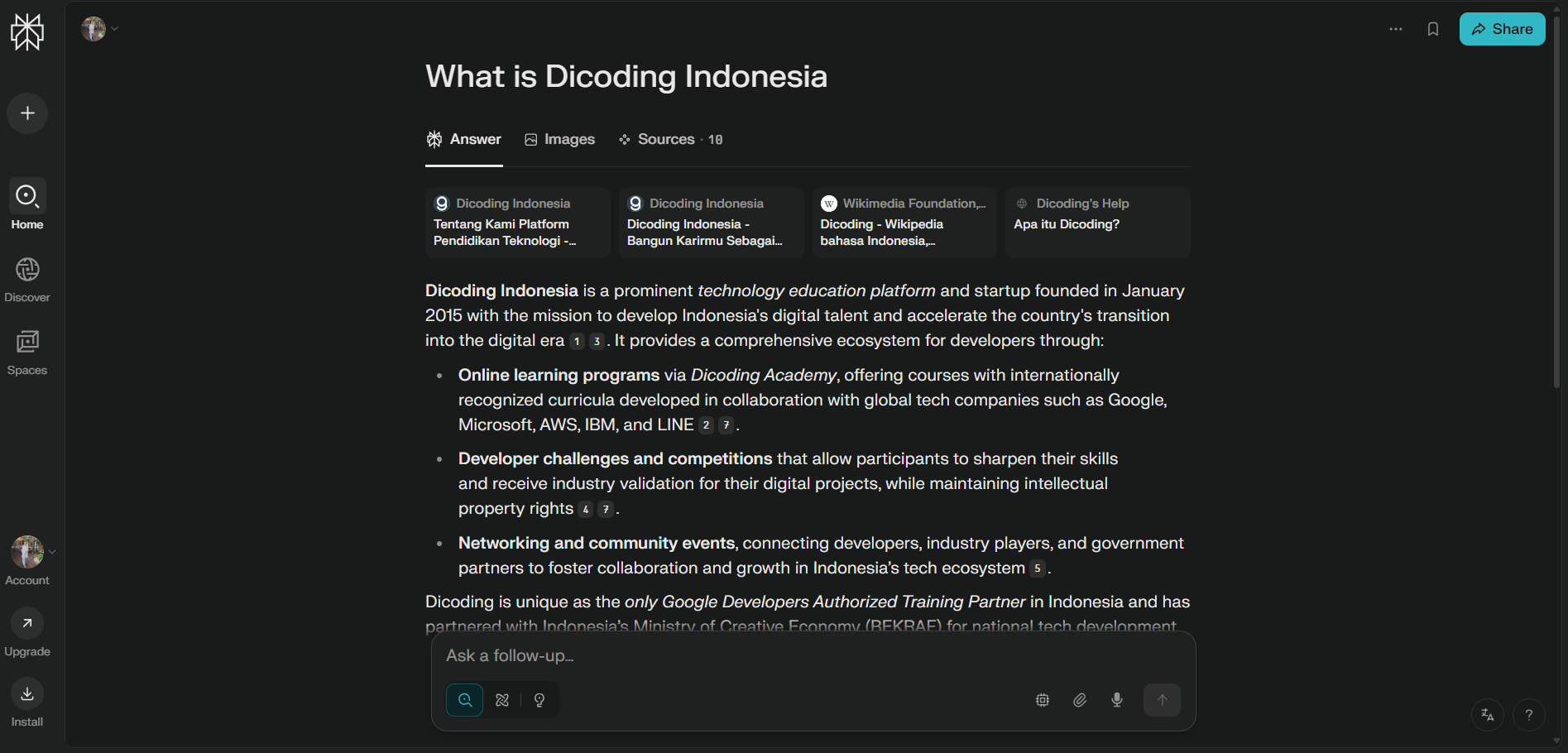This screenshot has height=753, width=1568.
Task: Click the Upgrade arrow icon
Action: tap(27, 623)
